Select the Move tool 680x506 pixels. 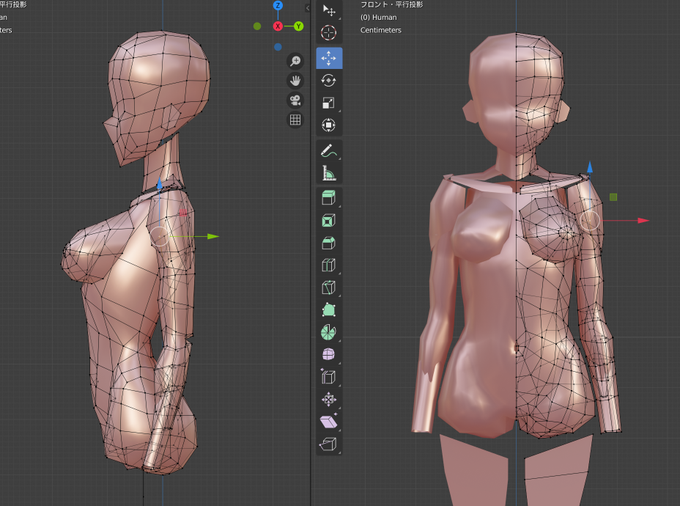click(x=329, y=58)
